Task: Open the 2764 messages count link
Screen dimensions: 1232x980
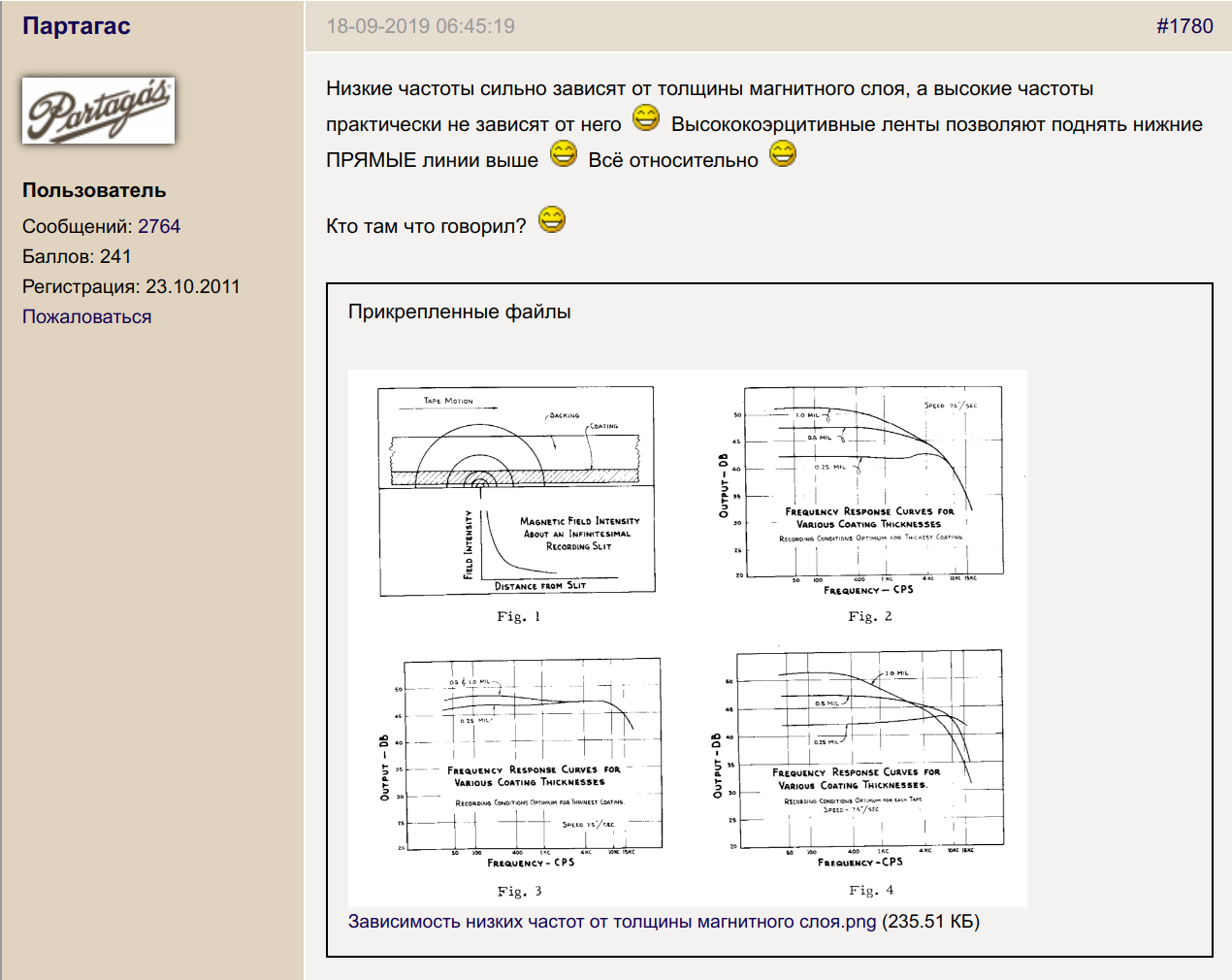Action: click(x=159, y=226)
